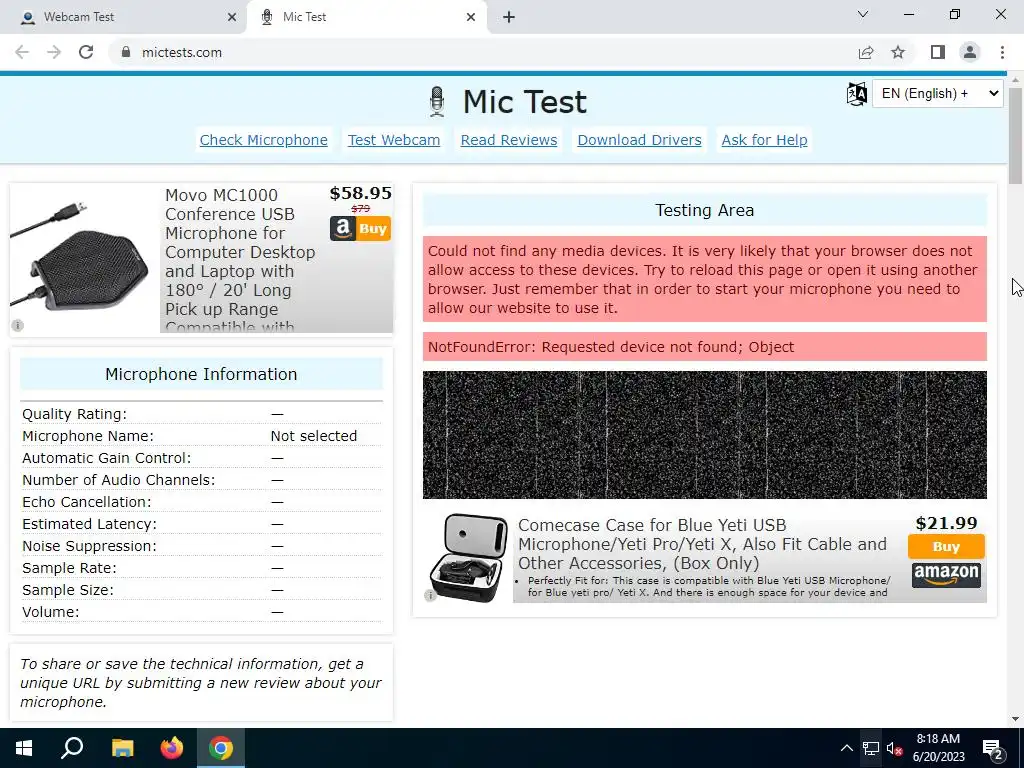Click the browser forward arrow
This screenshot has width=1024, height=768.
[54, 52]
